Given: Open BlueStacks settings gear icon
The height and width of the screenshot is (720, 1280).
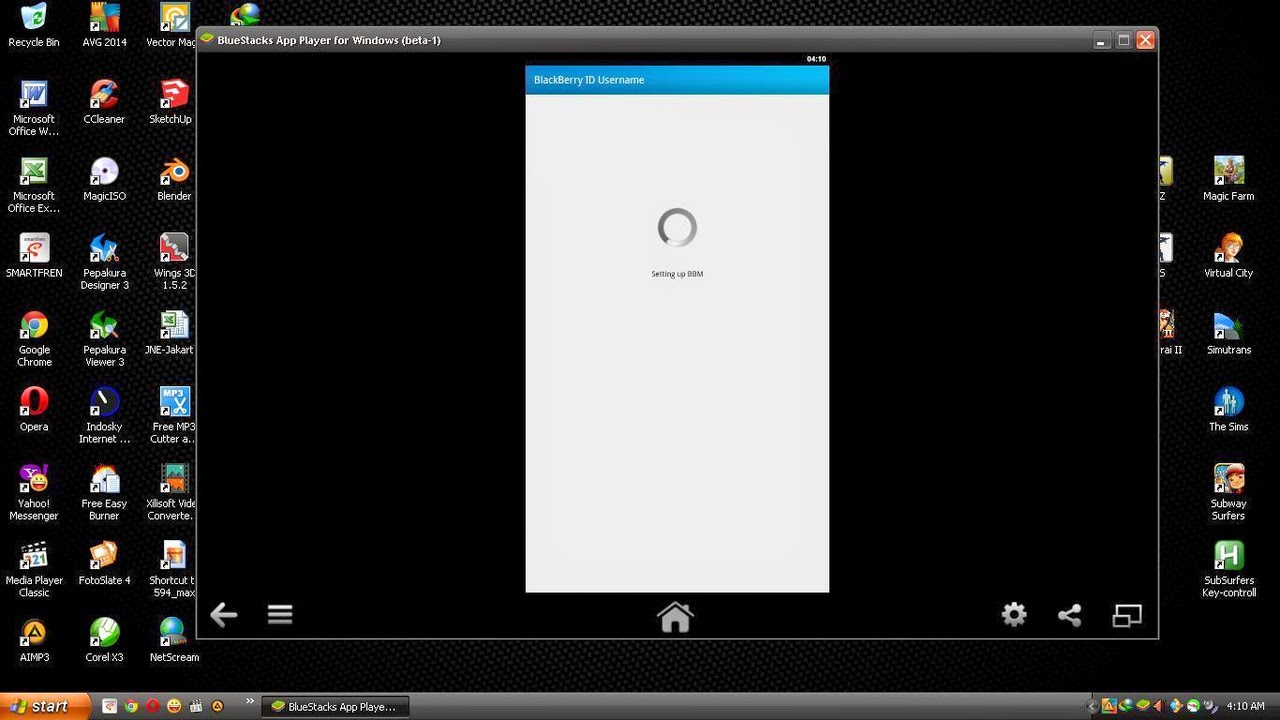Looking at the screenshot, I should click(x=1014, y=614).
